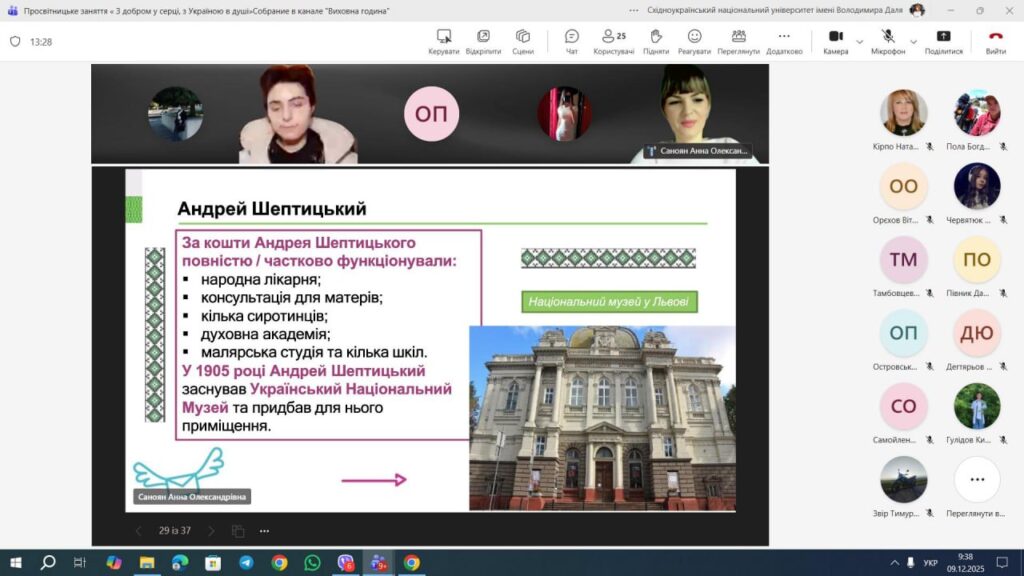Click the Керувати (take control) icon
The width and height of the screenshot is (1024, 576).
click(x=443, y=41)
